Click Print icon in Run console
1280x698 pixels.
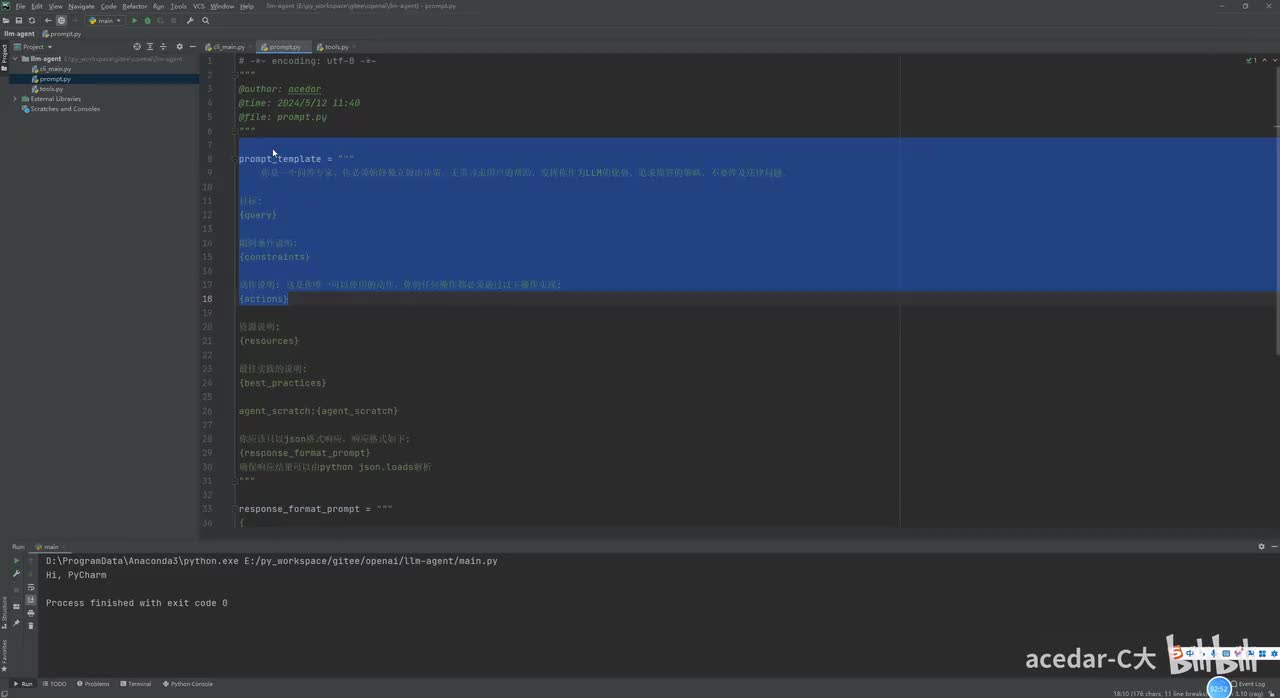click(x=31, y=613)
